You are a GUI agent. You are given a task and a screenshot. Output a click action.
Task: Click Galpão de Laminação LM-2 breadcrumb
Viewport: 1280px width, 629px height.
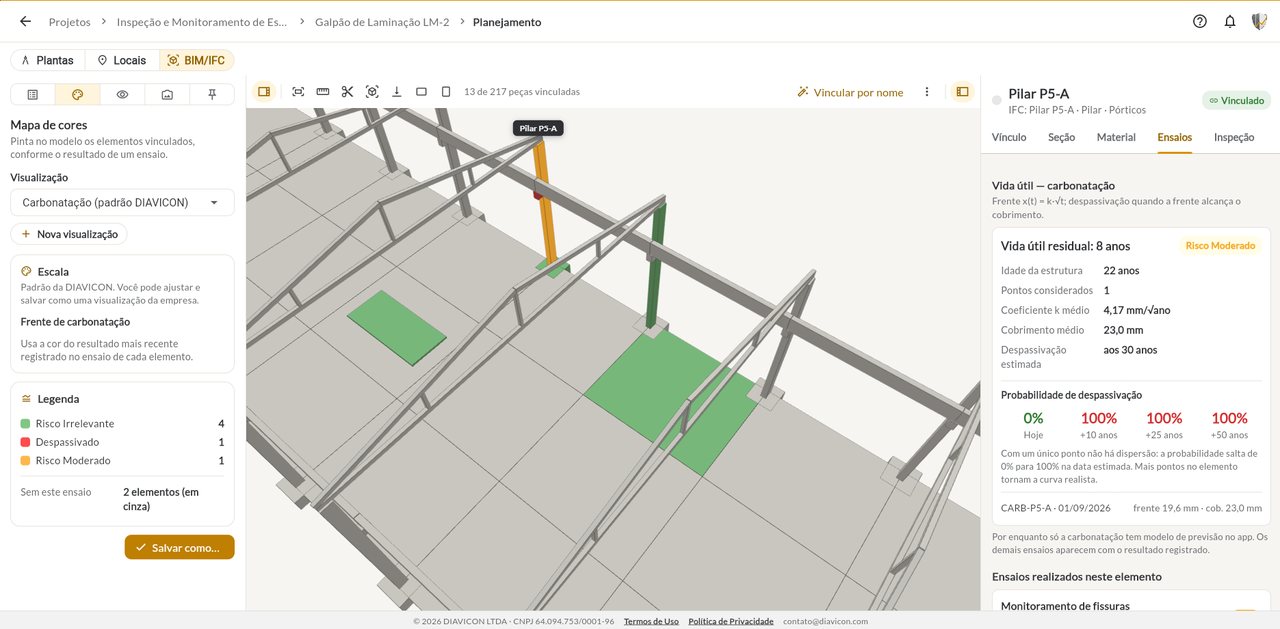click(x=382, y=22)
